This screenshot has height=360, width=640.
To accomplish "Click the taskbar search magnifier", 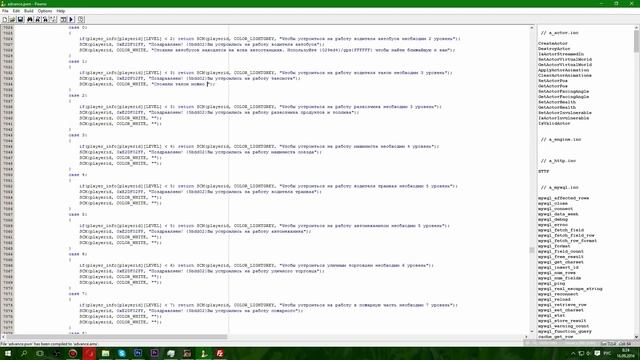I will click(24, 353).
